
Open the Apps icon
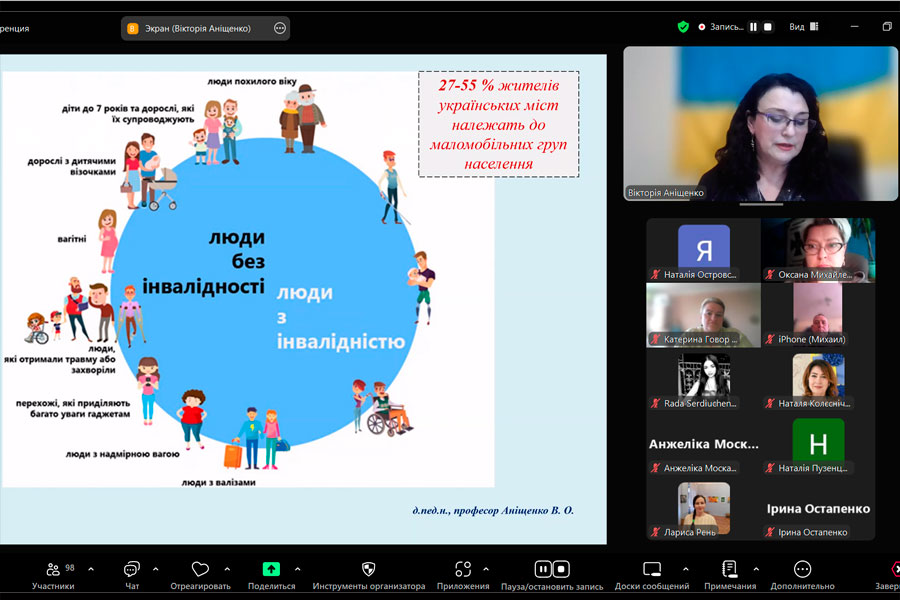[463, 569]
